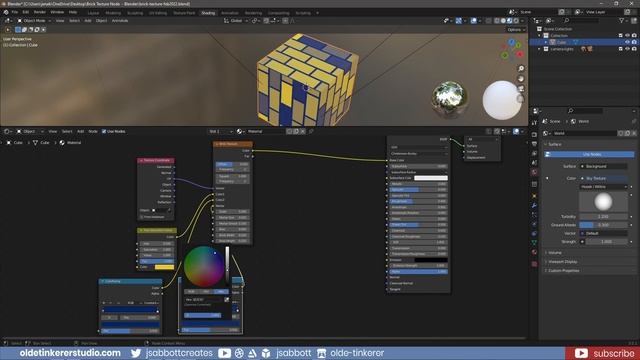
Task: Click the outliner search field
Action: tap(582, 20)
